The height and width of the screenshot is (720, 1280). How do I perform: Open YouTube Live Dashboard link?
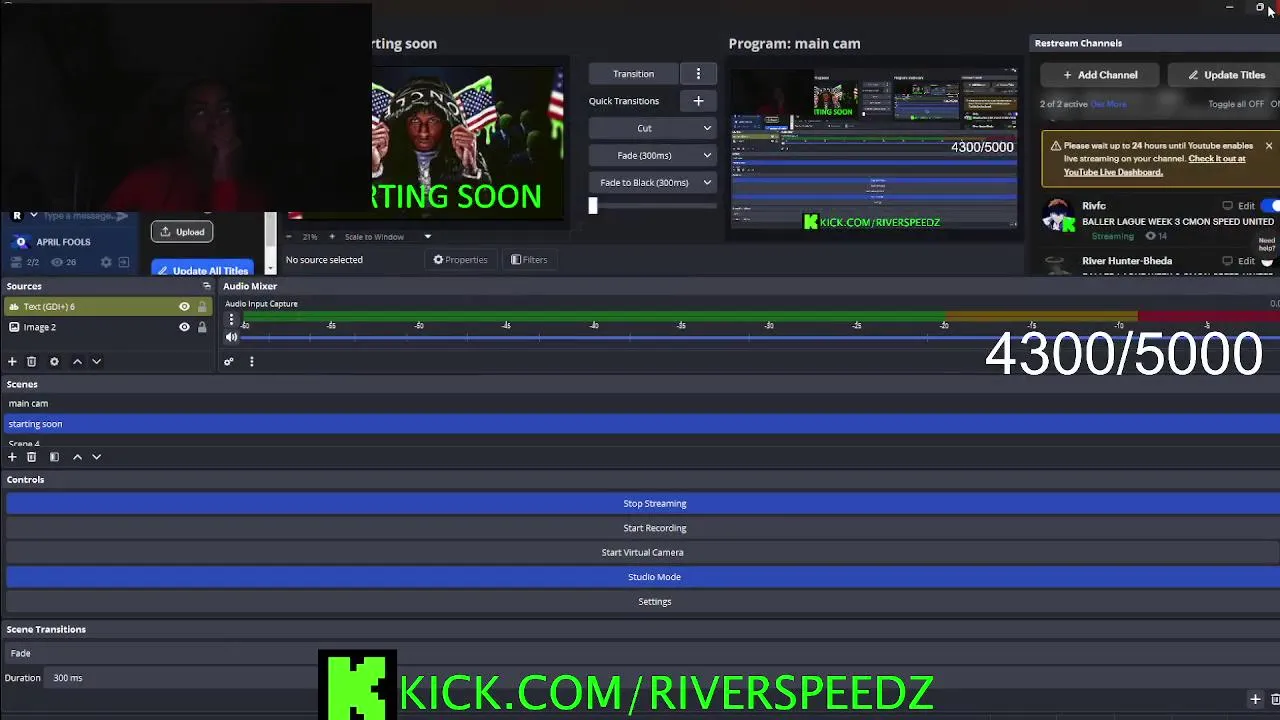[x=1113, y=172]
